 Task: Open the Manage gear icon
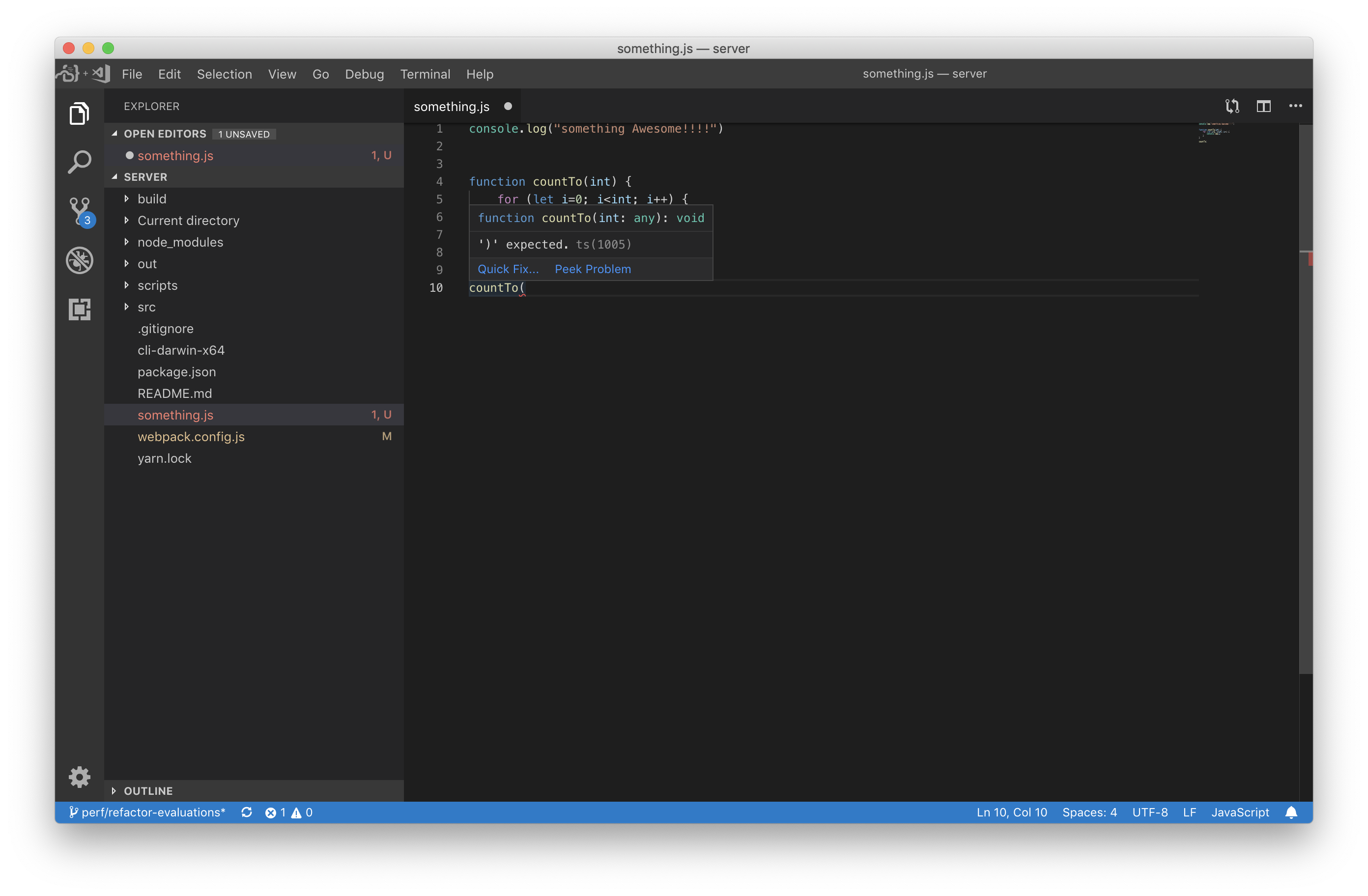79,777
